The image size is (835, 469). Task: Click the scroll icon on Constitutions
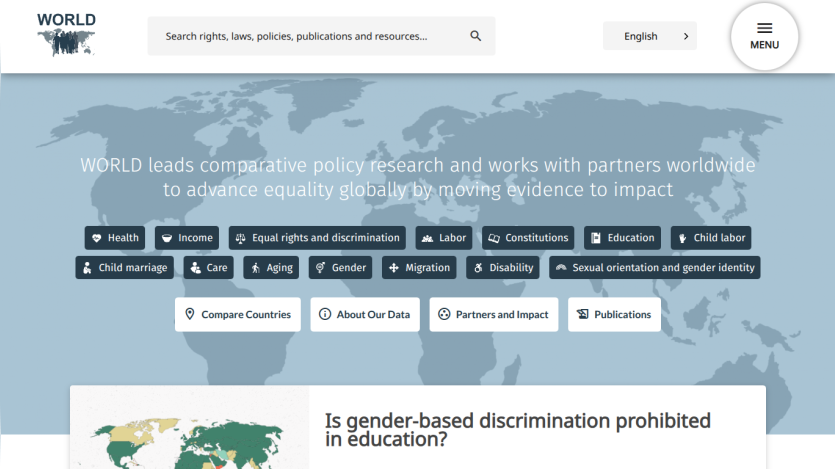(x=494, y=238)
